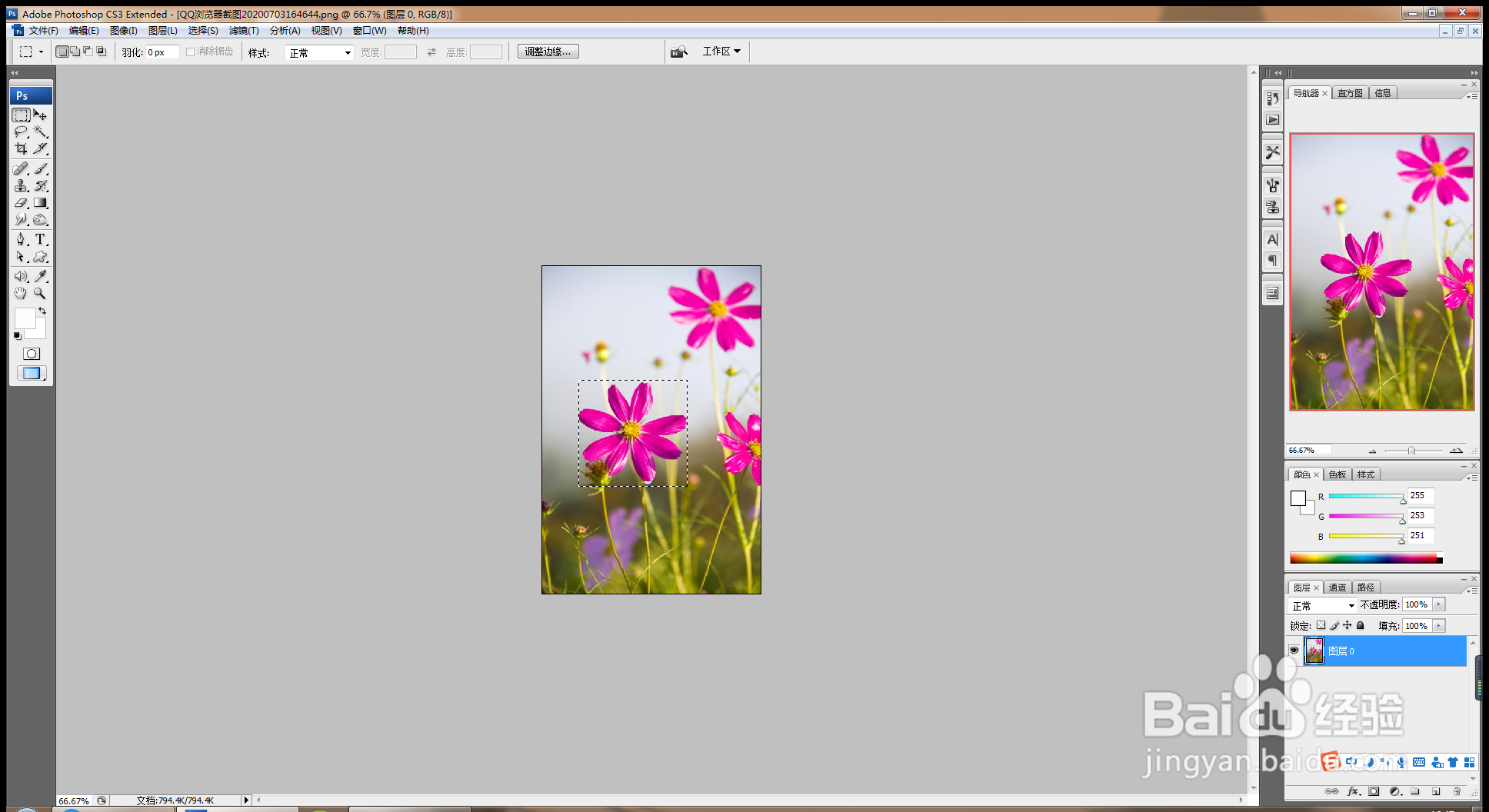Create a new layer group
Screen dimensions: 1489x812
[x=1415, y=791]
